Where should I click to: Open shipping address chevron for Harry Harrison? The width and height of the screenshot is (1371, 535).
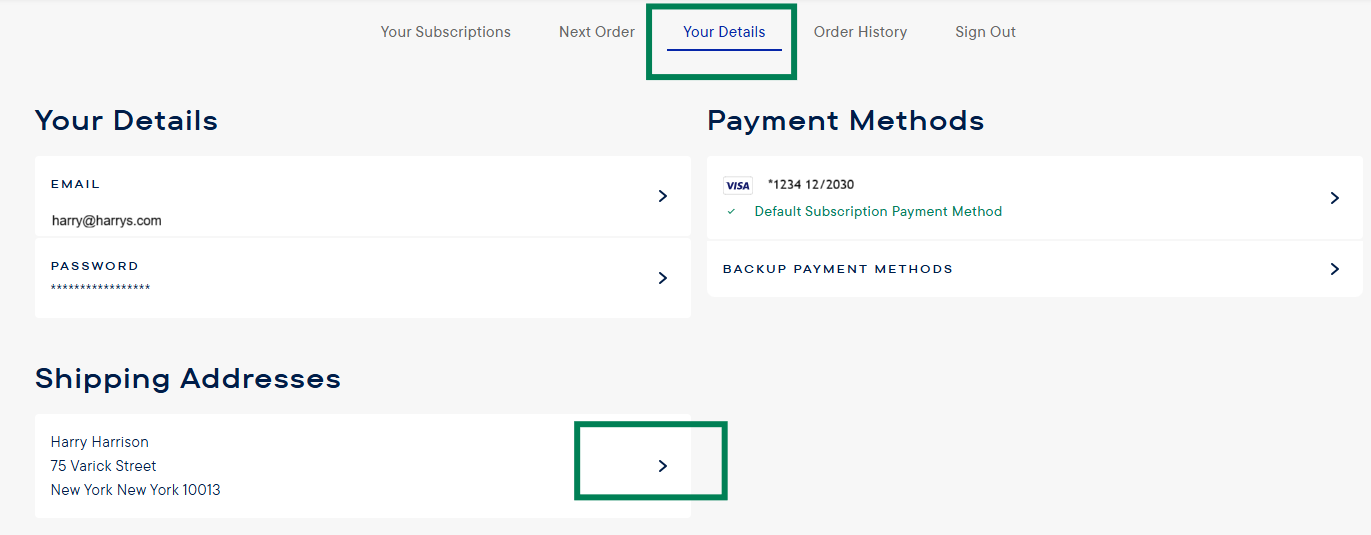tap(662, 466)
